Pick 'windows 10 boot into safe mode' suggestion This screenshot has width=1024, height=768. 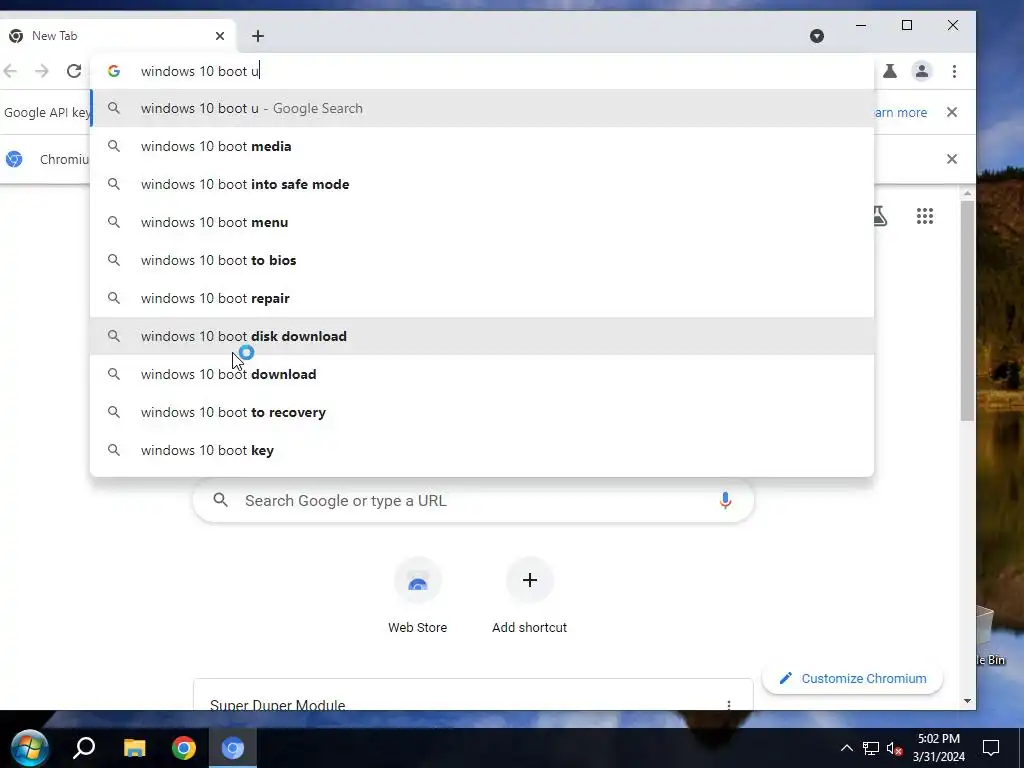pos(482,184)
